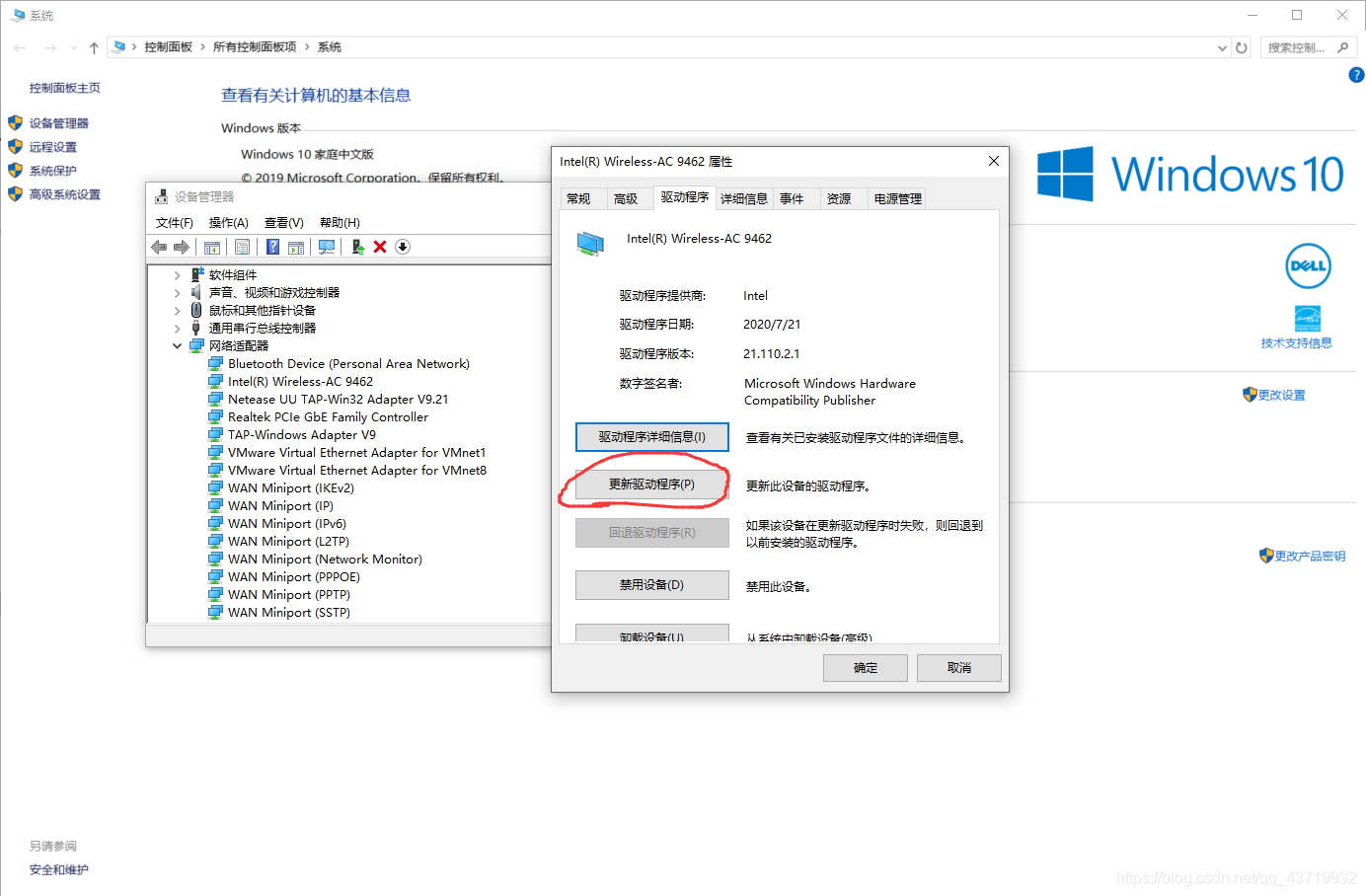Click Back arrow in Device Manager toolbar
This screenshot has height=896, width=1366.
tap(159, 247)
